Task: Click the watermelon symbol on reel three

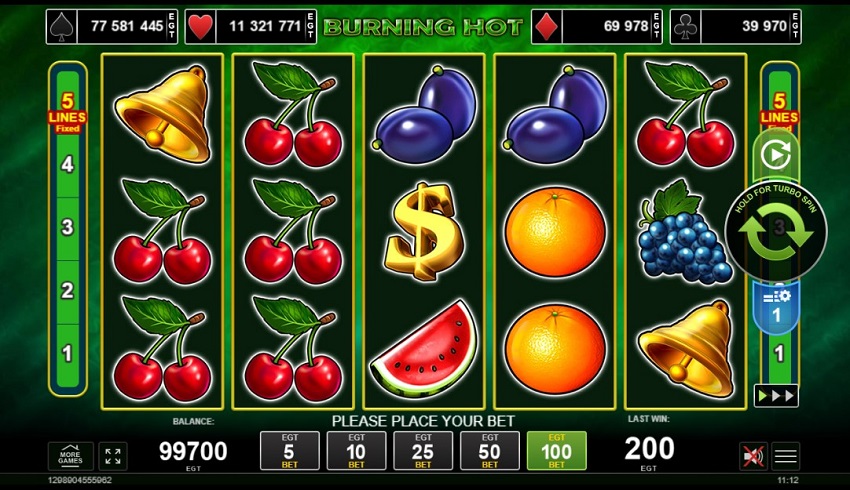Action: click(x=424, y=350)
